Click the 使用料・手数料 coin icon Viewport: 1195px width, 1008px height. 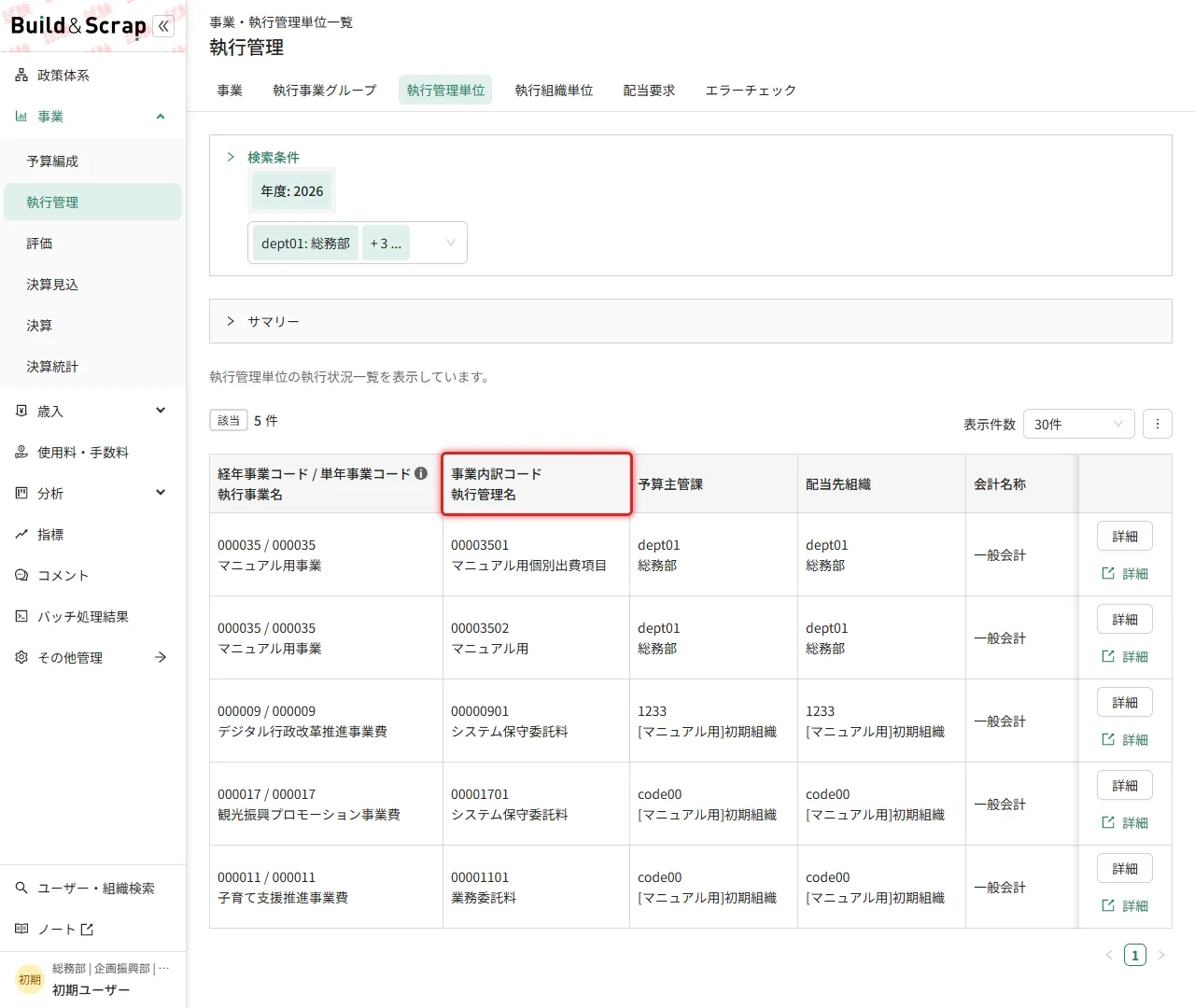[x=21, y=452]
